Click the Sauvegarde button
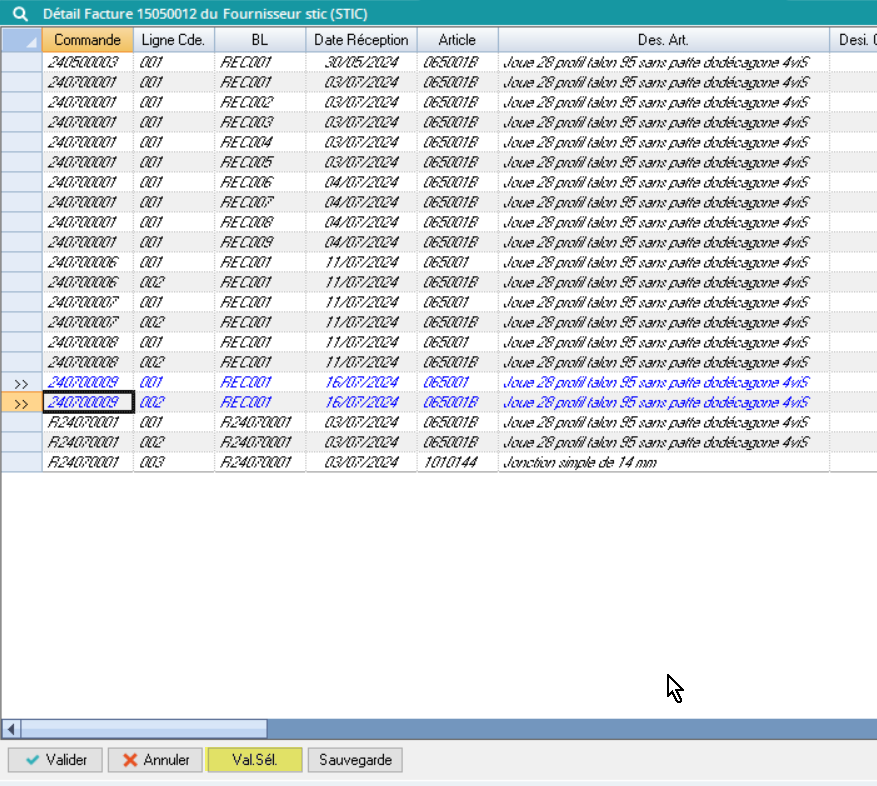This screenshot has width=877, height=786. point(355,760)
